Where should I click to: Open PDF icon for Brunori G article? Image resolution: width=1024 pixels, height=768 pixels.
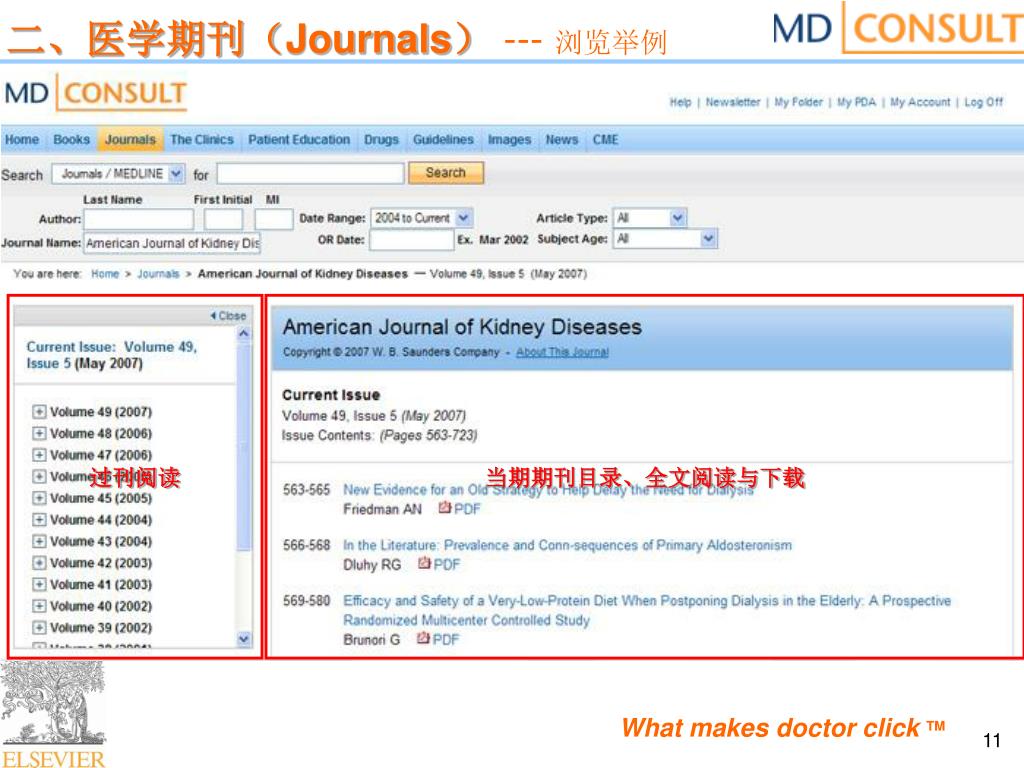tap(423, 638)
